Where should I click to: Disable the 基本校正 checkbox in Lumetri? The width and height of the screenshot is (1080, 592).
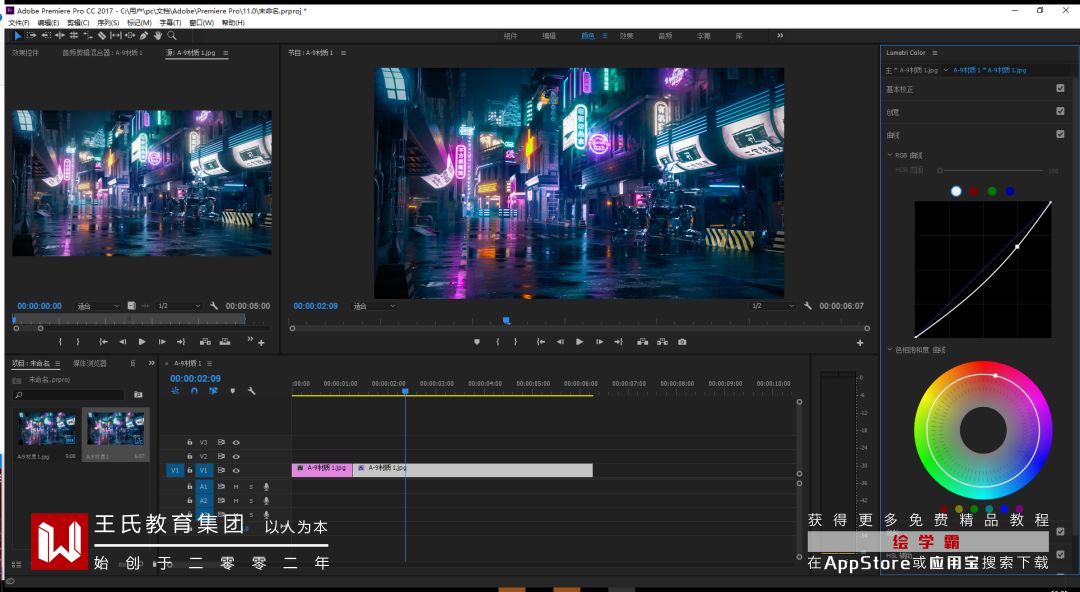click(1060, 88)
